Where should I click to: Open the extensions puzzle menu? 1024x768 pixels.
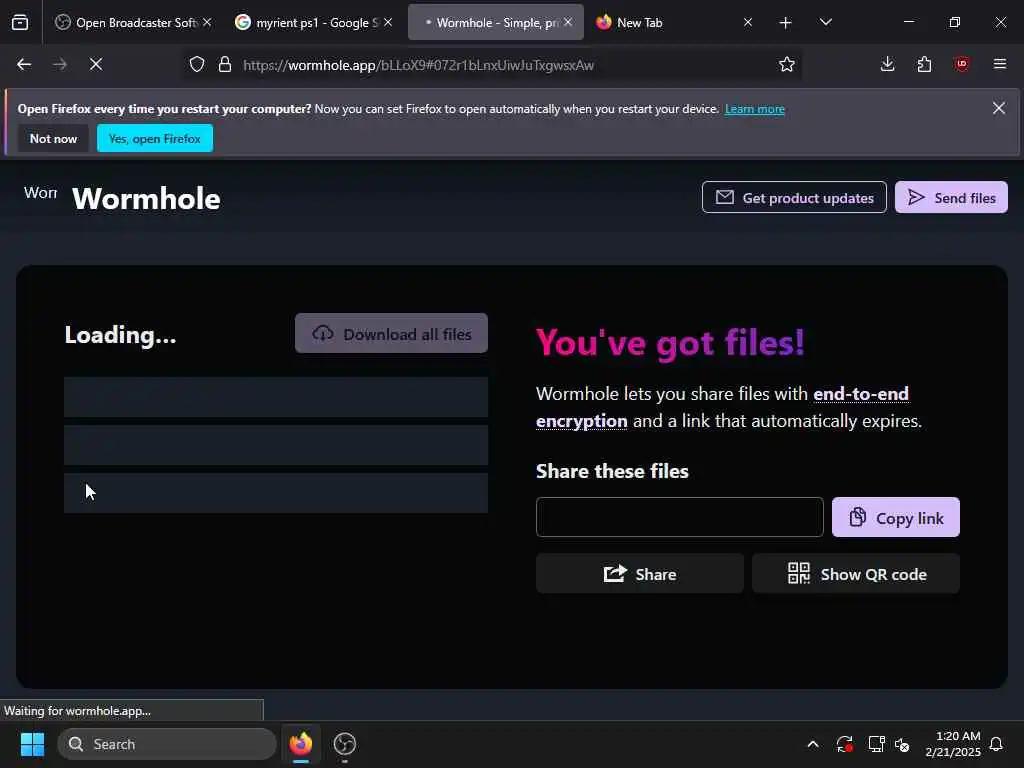[924, 64]
